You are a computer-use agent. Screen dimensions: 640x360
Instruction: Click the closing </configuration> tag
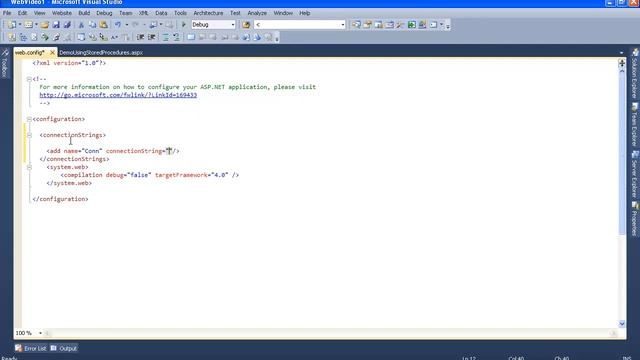60,199
